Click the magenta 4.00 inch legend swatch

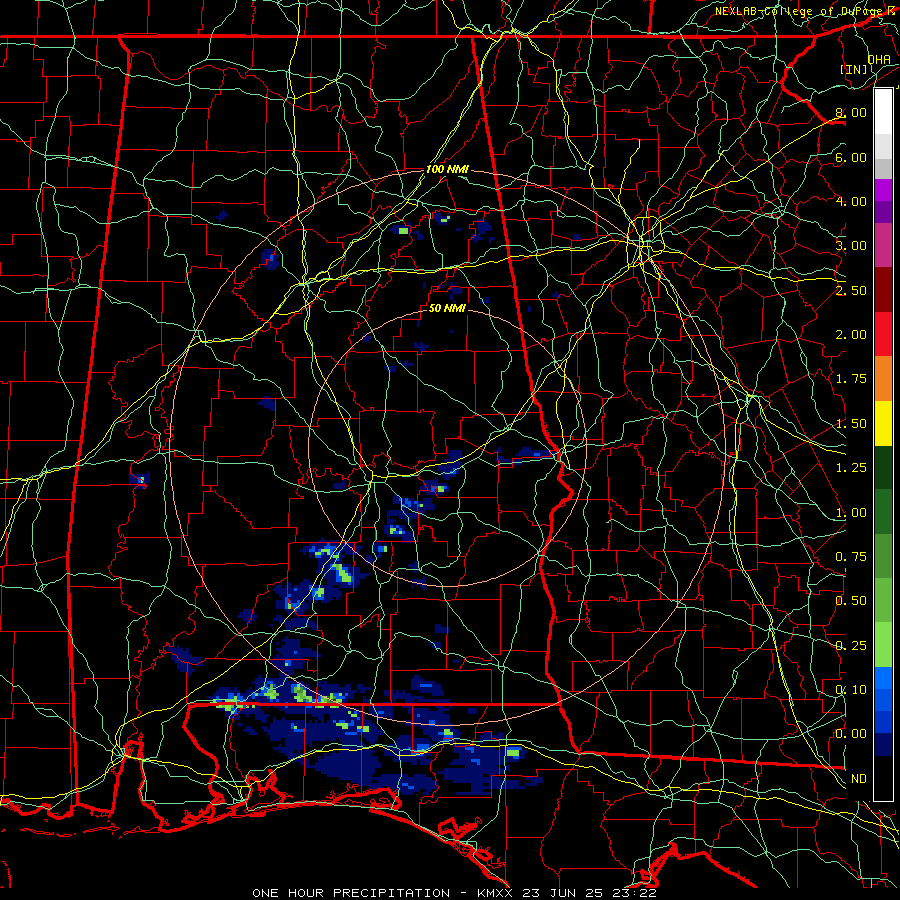click(883, 191)
